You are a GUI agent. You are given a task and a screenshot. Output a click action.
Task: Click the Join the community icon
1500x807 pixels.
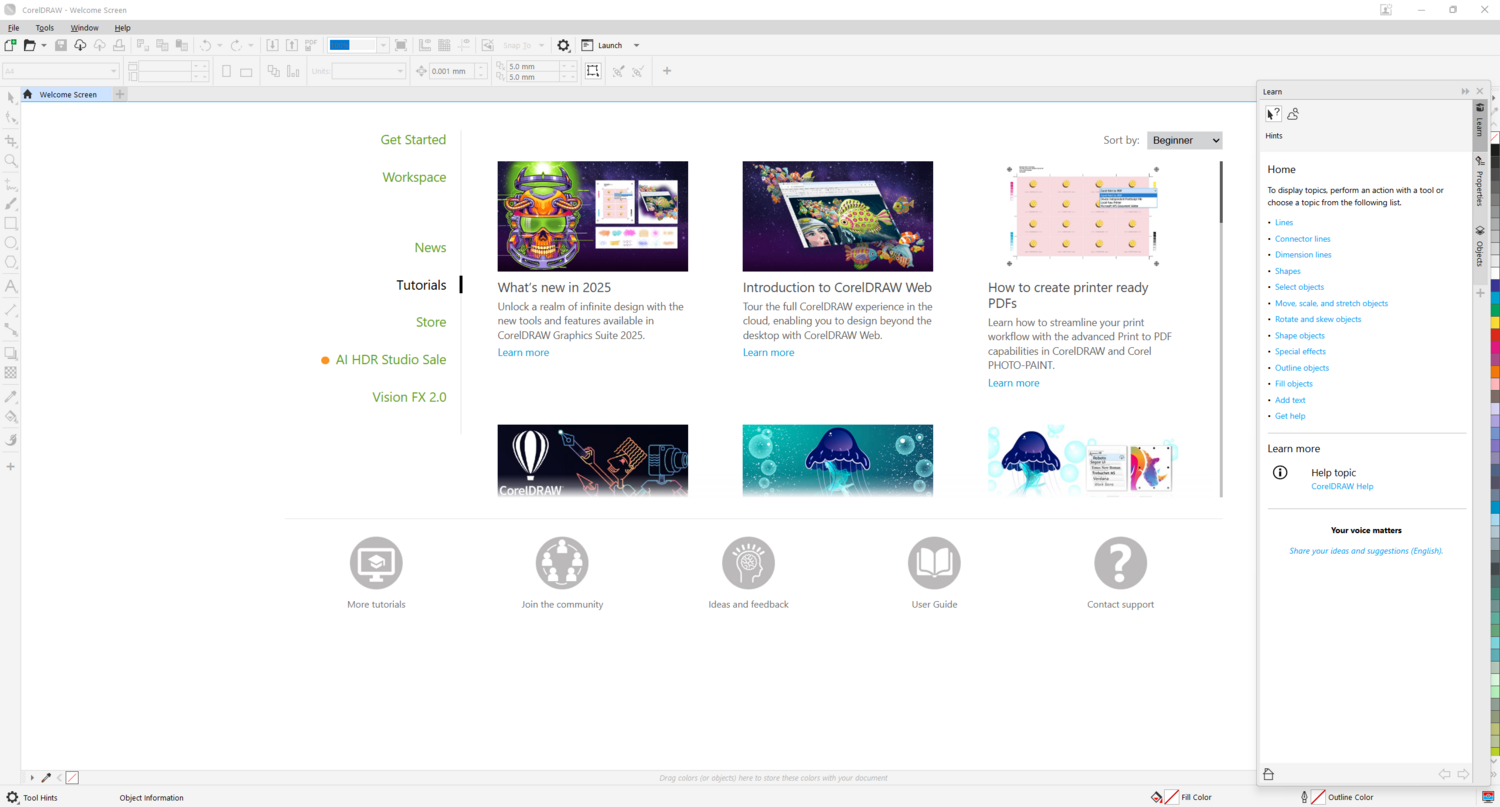(x=562, y=563)
